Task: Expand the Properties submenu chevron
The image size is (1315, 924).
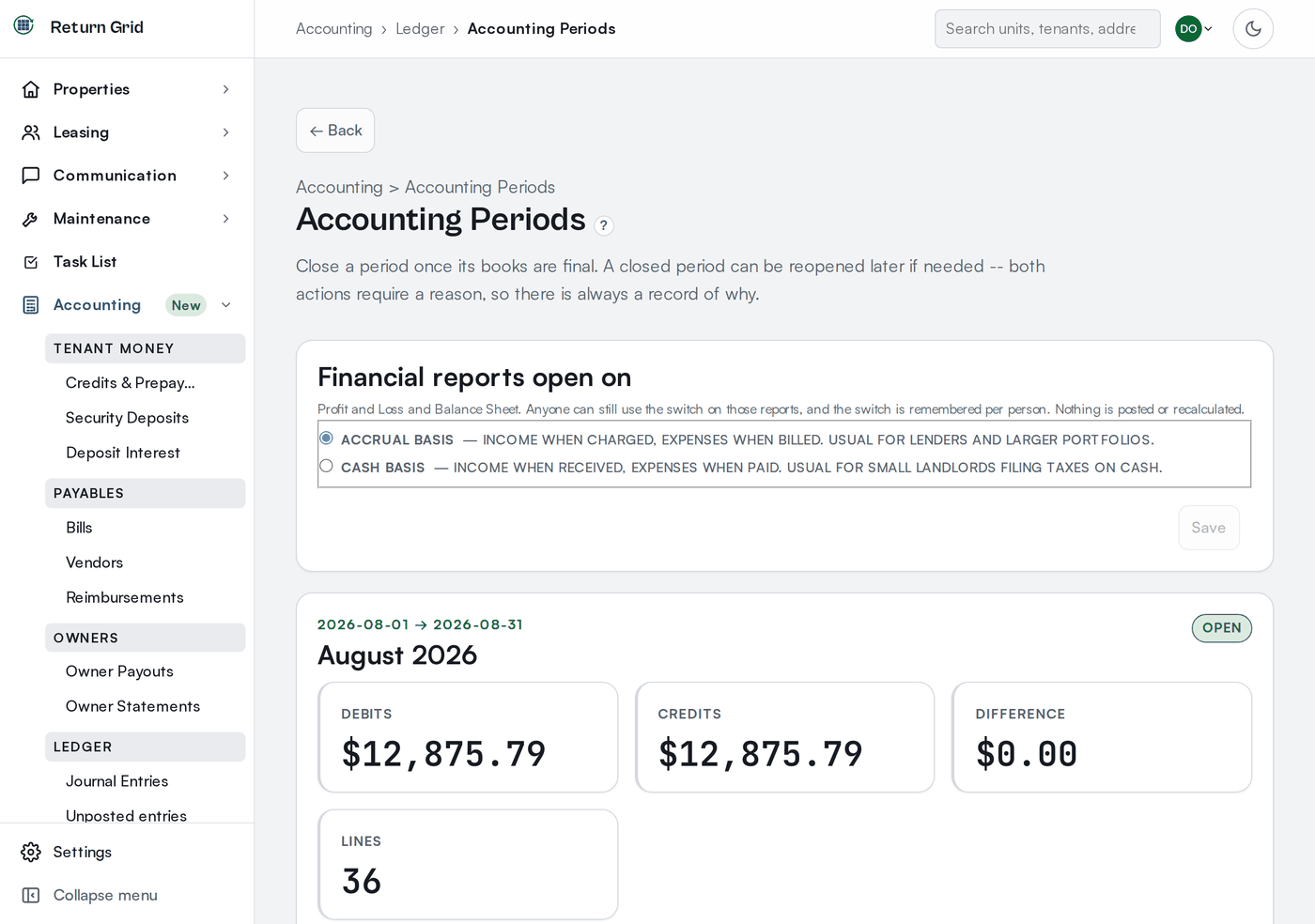Action: pyautogui.click(x=225, y=89)
